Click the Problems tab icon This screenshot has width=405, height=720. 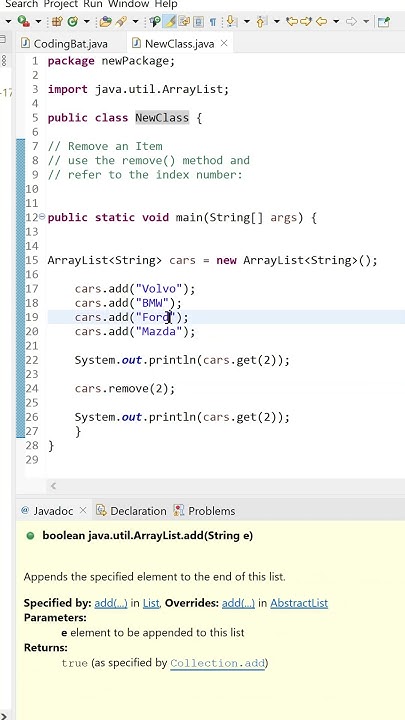[179, 510]
